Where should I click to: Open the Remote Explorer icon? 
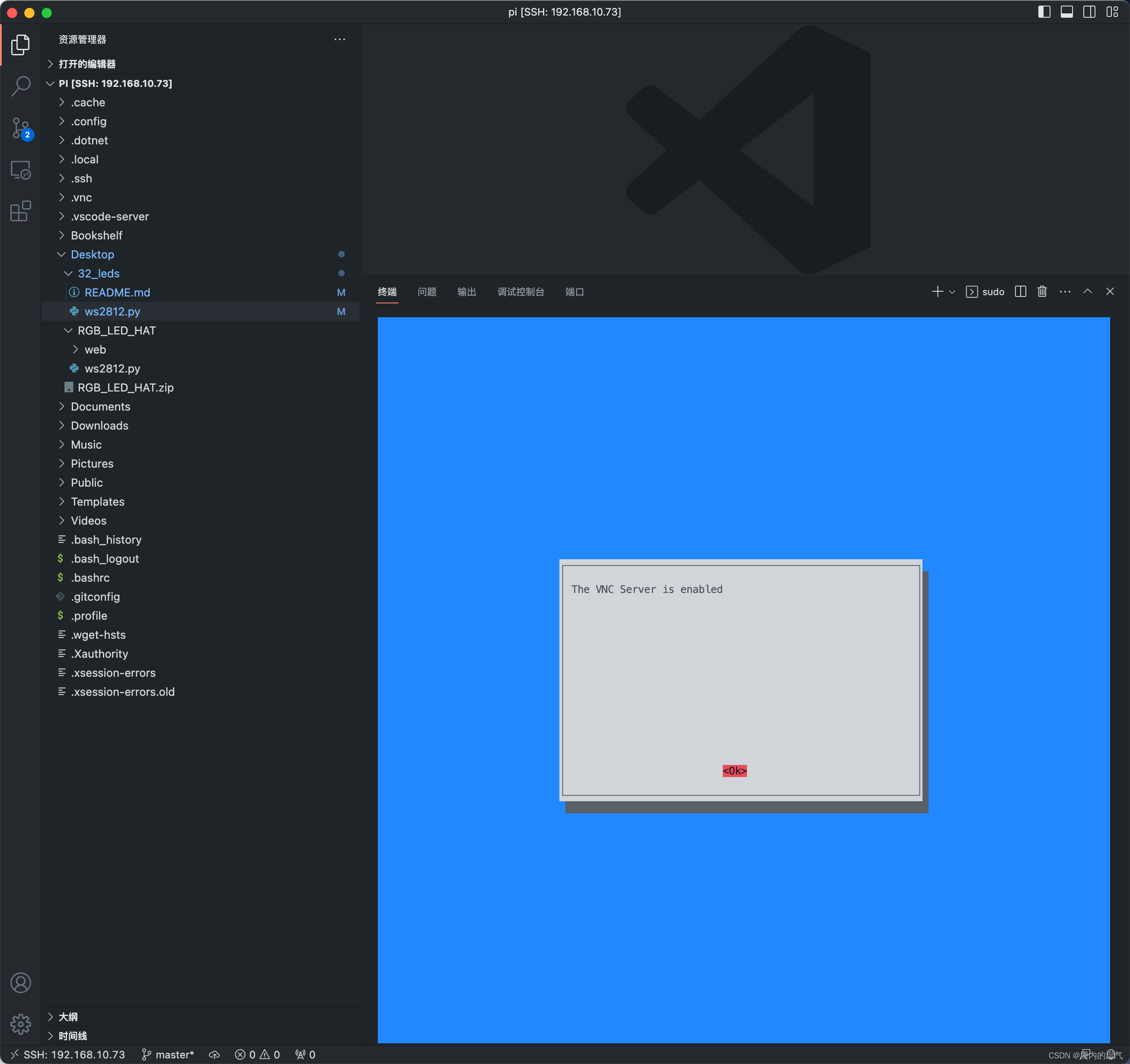pos(20,170)
